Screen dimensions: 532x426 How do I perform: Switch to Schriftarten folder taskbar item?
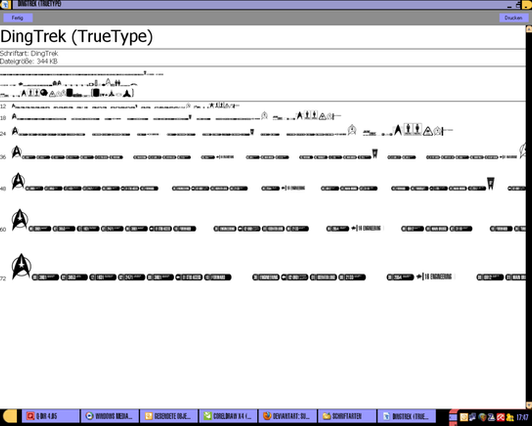tap(346, 416)
